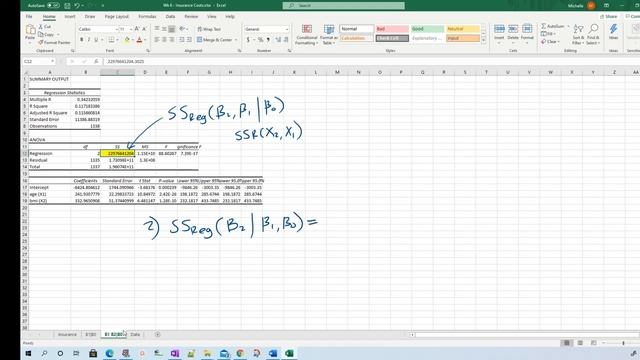Click the Merge & Center button

pos(214,40)
